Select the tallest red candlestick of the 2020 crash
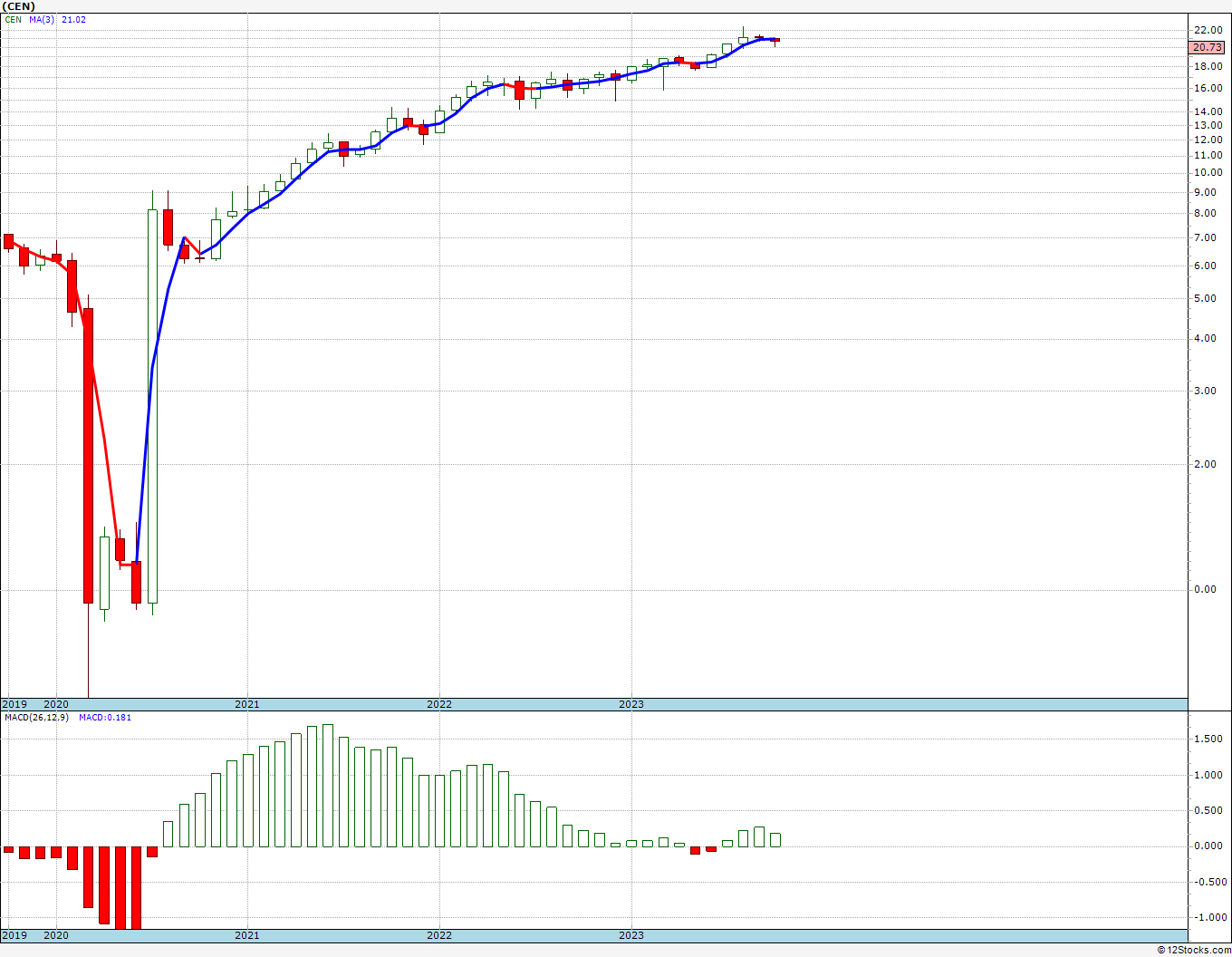 coord(88,456)
